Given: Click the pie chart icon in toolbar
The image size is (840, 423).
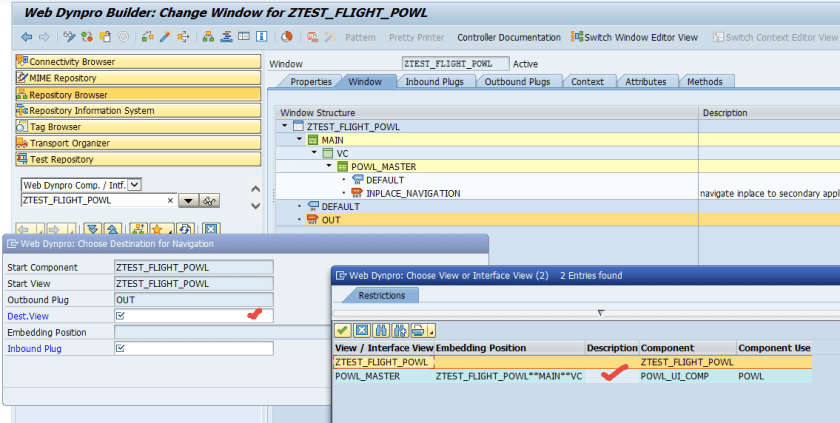Looking at the screenshot, I should pyautogui.click(x=287, y=37).
